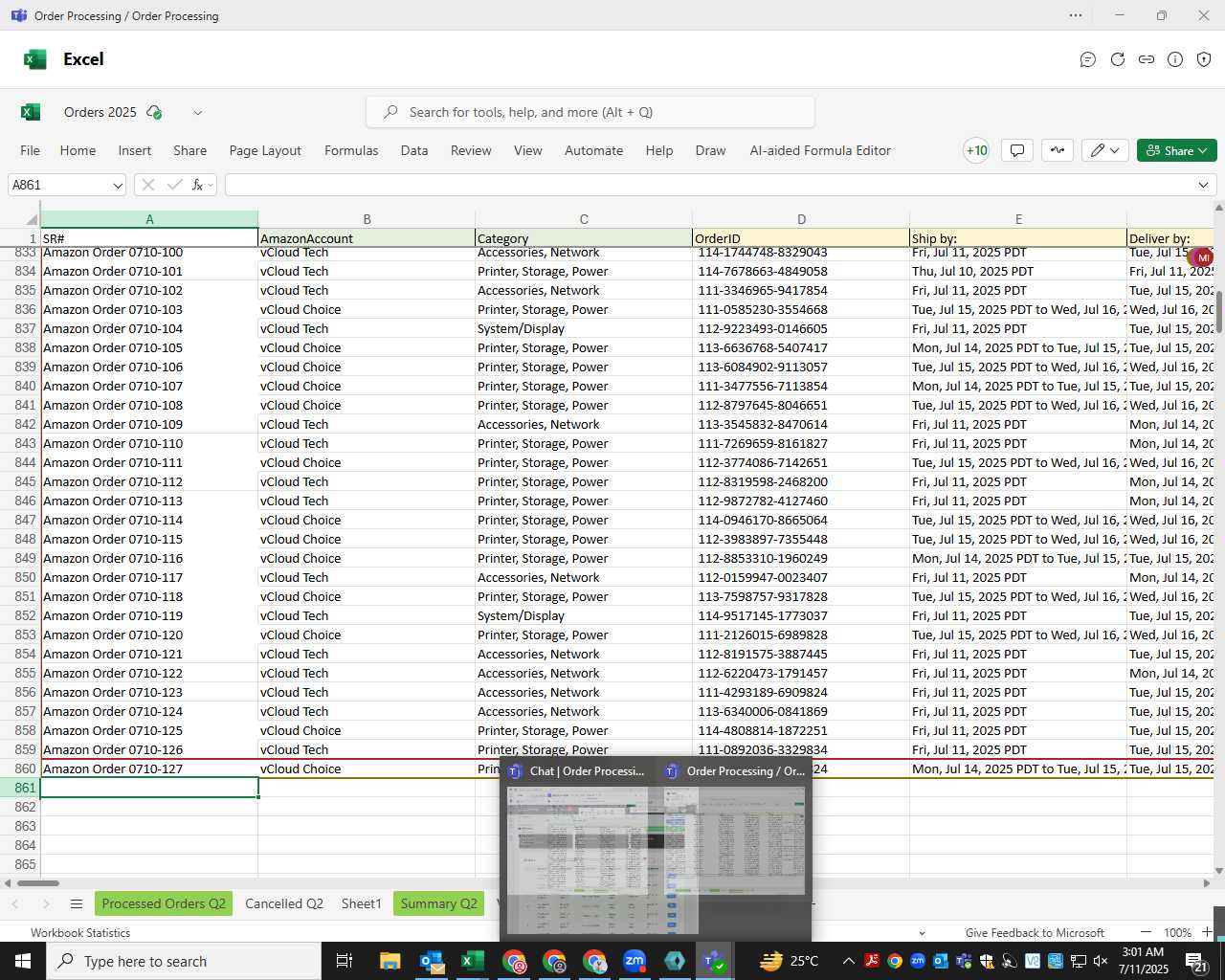Show the +10 collaborators badge

(976, 150)
